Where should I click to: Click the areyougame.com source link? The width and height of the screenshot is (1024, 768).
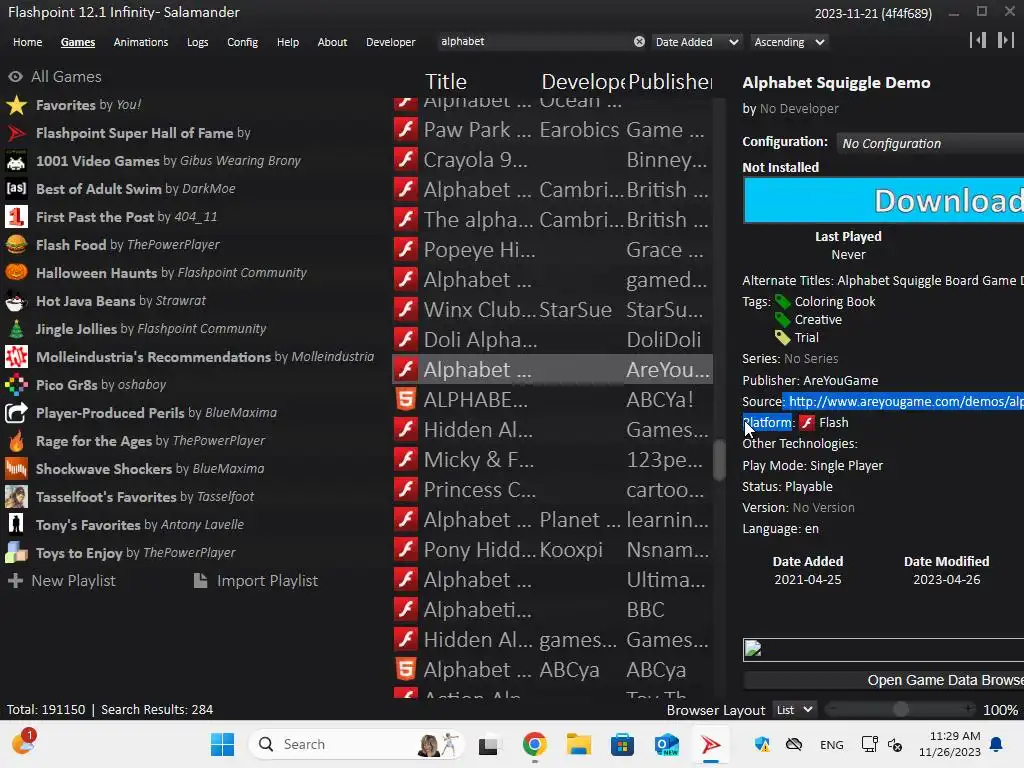(906, 401)
